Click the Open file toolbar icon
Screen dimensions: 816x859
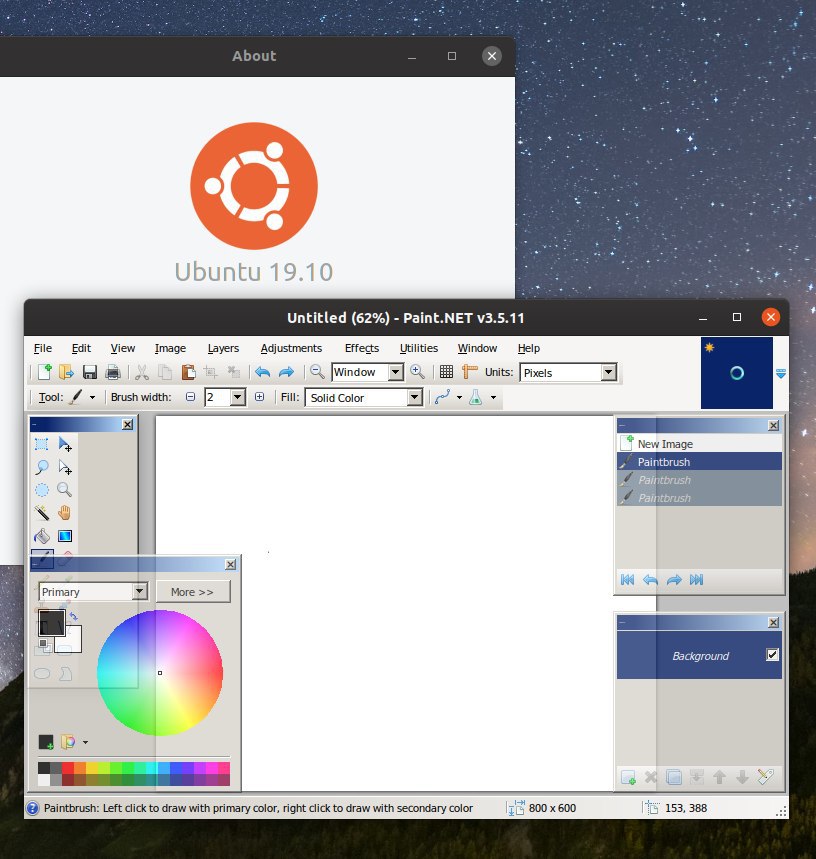(66, 372)
